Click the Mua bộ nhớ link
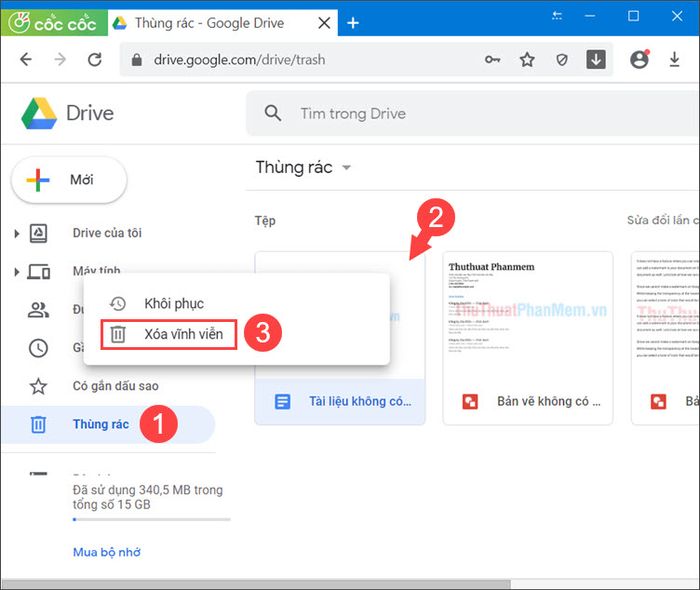The image size is (700, 590). 107,553
